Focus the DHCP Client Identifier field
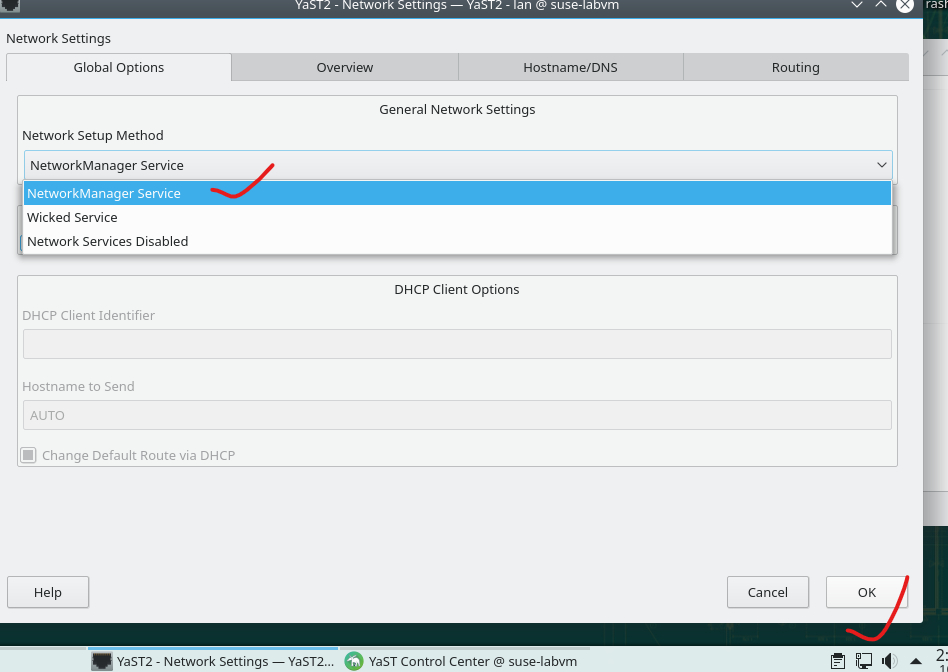The width and height of the screenshot is (948, 672). pyautogui.click(x=457, y=344)
